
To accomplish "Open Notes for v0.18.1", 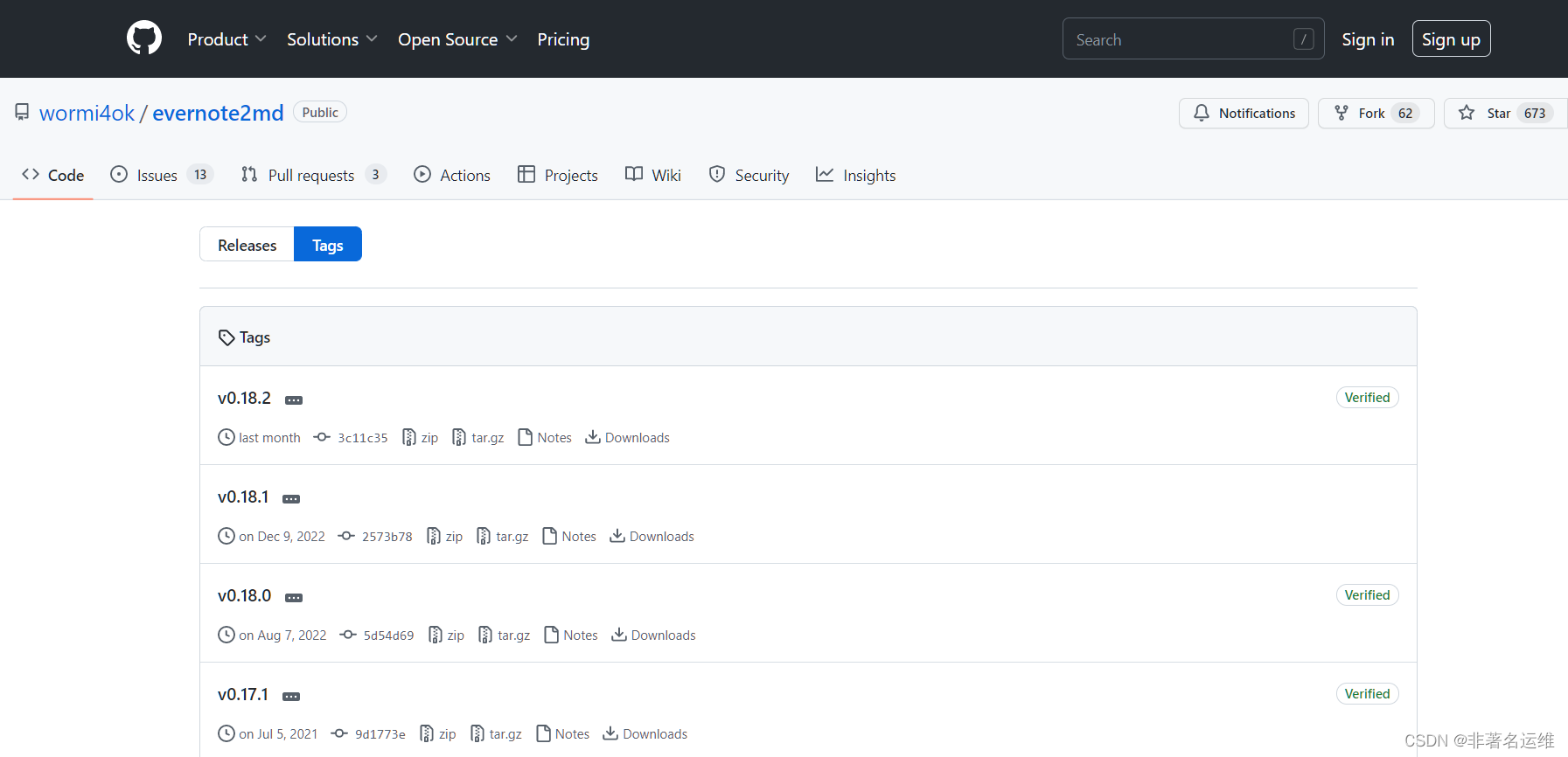I will [x=569, y=537].
